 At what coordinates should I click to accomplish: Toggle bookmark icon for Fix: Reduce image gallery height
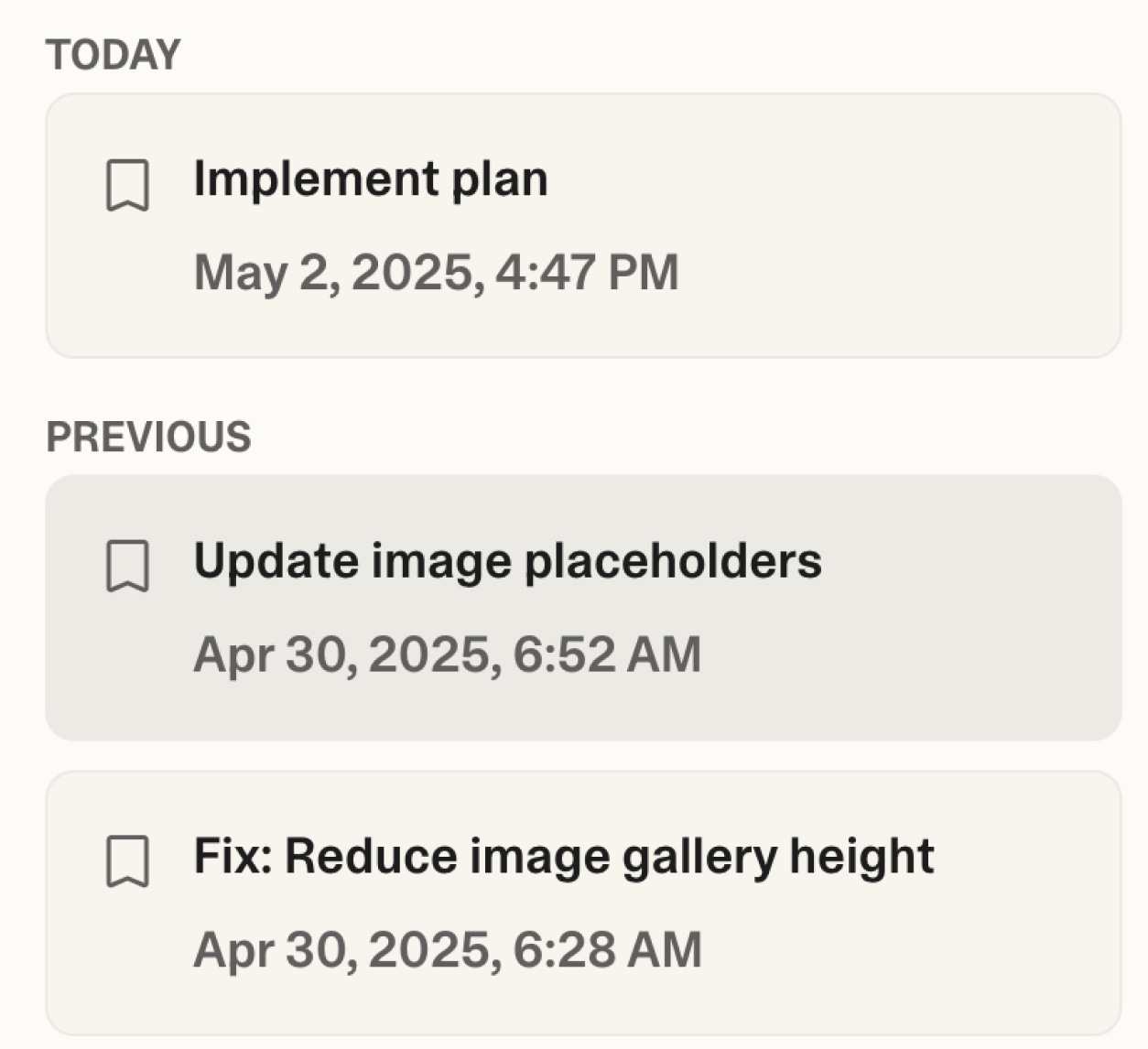pyautogui.click(x=127, y=861)
